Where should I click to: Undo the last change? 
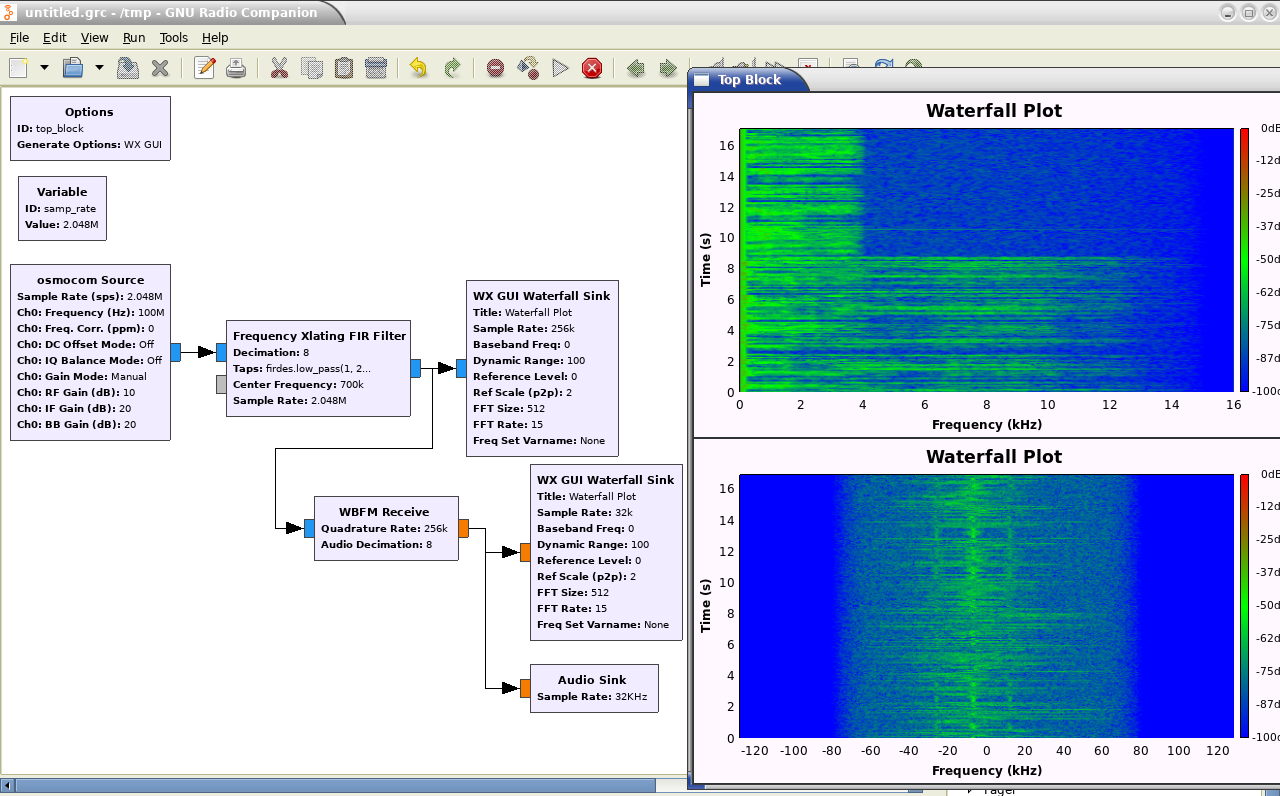coord(419,68)
